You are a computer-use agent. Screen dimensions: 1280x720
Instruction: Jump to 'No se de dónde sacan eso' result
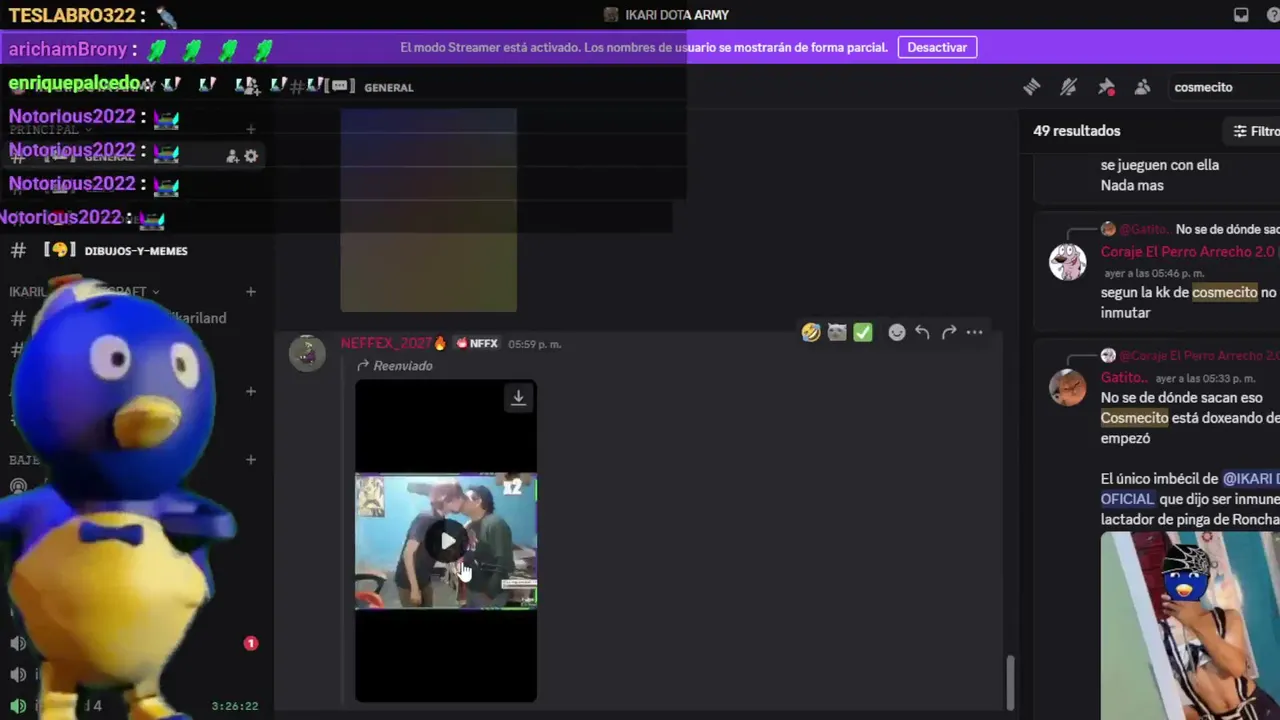click(1183, 398)
